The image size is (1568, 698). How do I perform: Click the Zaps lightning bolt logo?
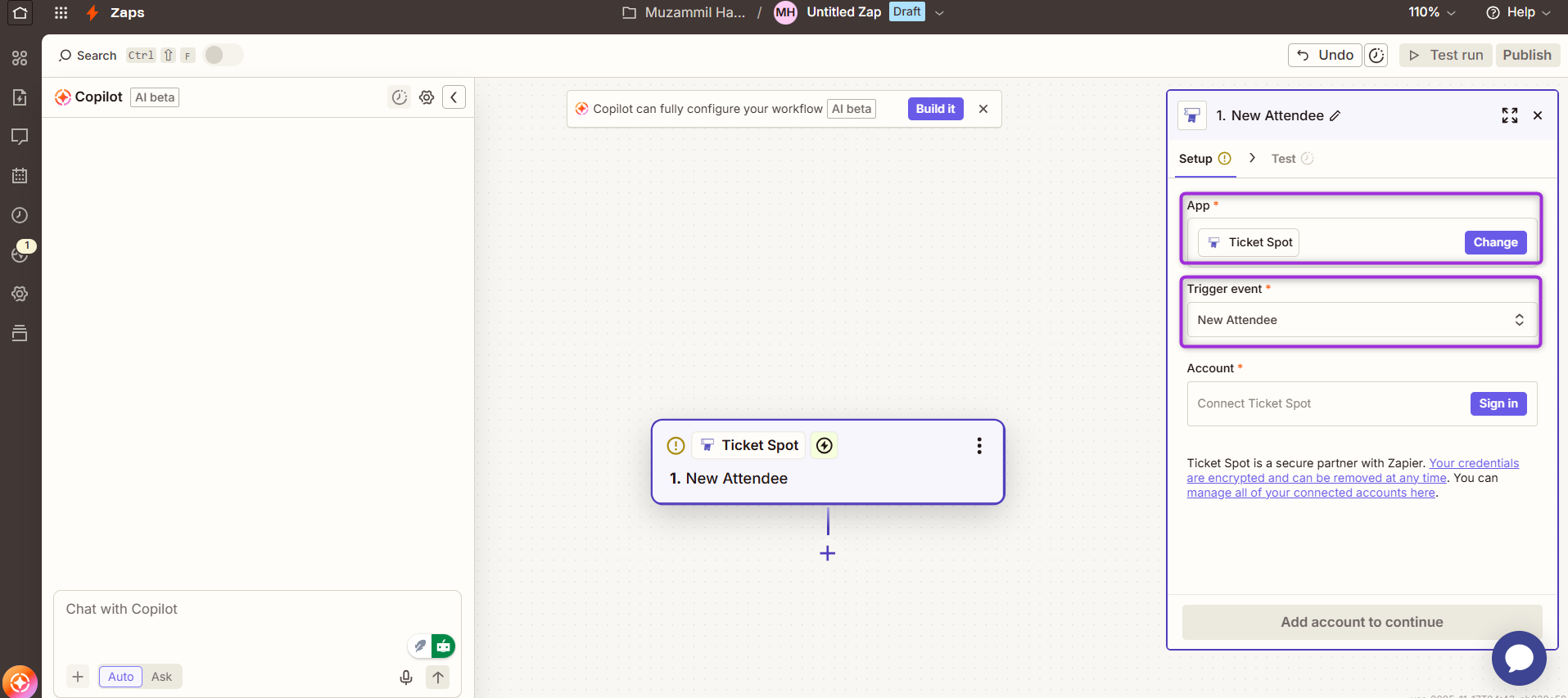93,13
